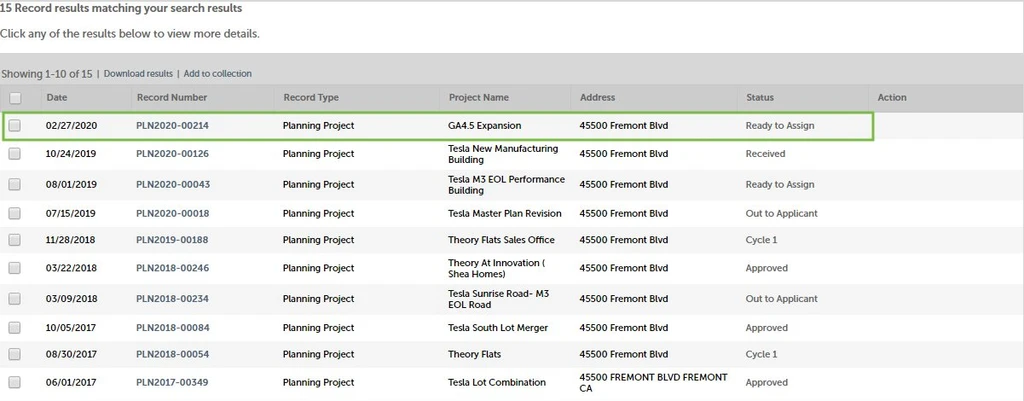Sort by the Date column header

click(57, 97)
